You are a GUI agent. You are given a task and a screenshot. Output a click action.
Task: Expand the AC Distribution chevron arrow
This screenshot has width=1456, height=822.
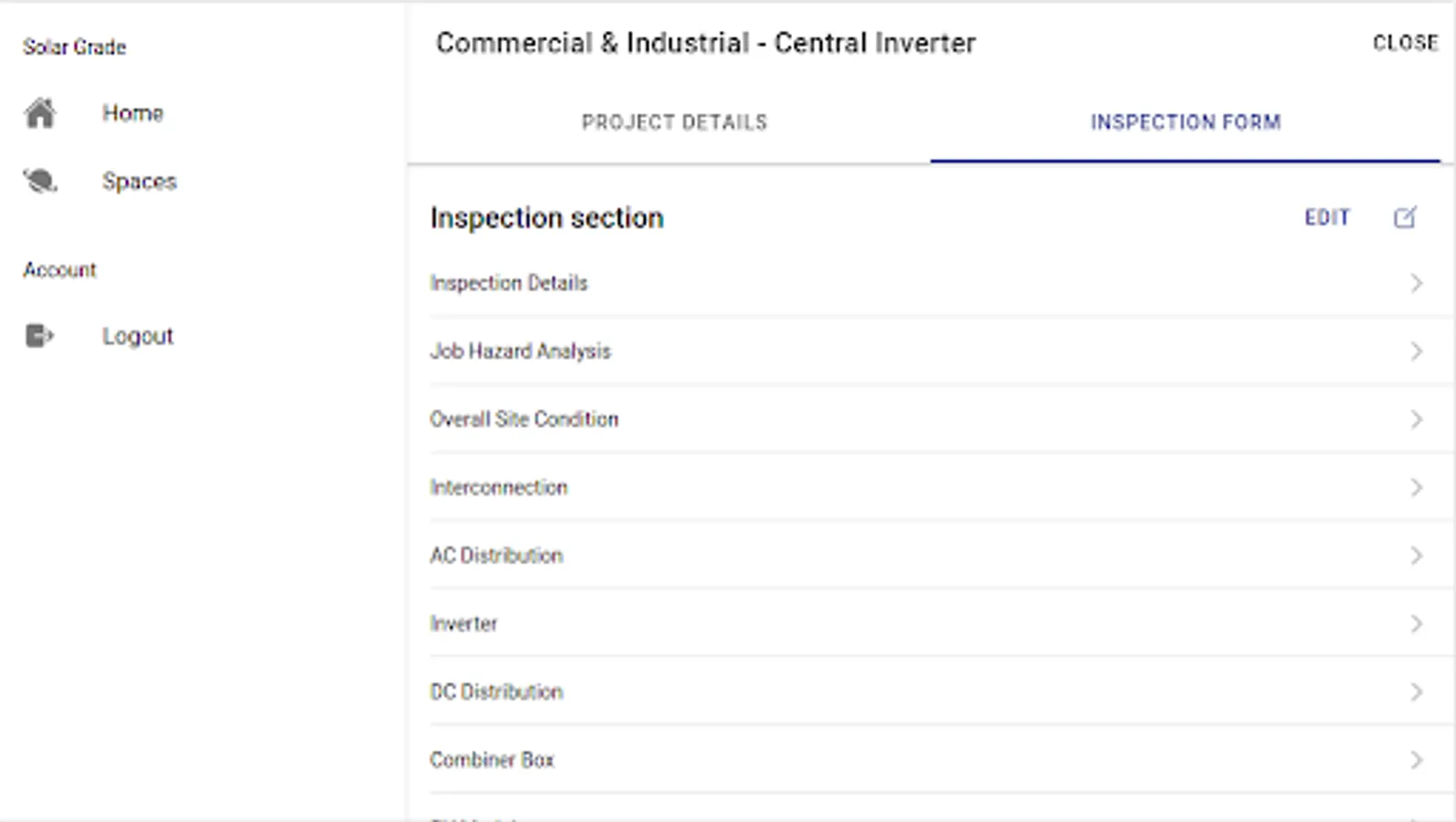1416,555
